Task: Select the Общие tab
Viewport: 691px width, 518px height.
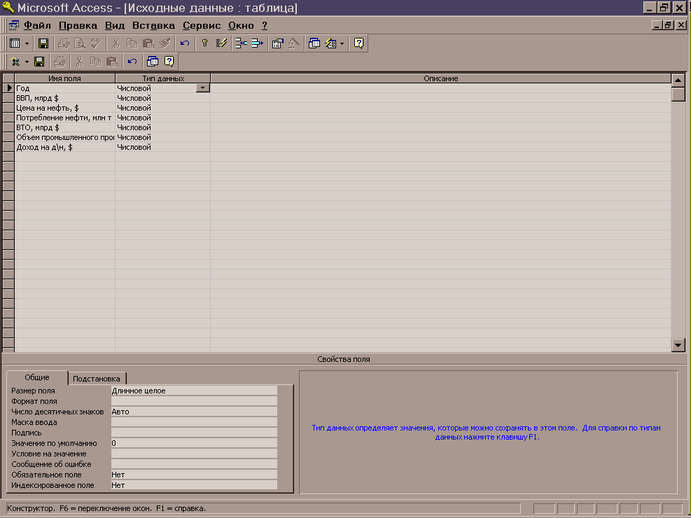Action: click(37, 377)
